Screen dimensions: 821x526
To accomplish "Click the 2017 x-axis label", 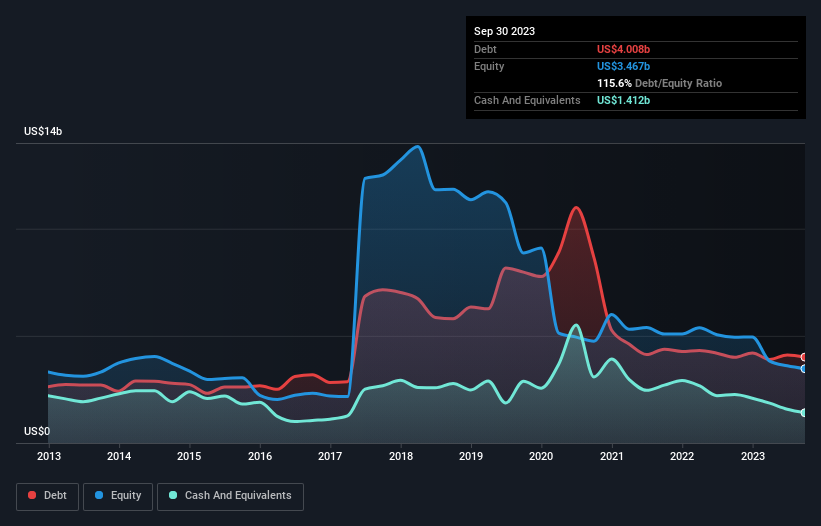I will tap(330, 456).
